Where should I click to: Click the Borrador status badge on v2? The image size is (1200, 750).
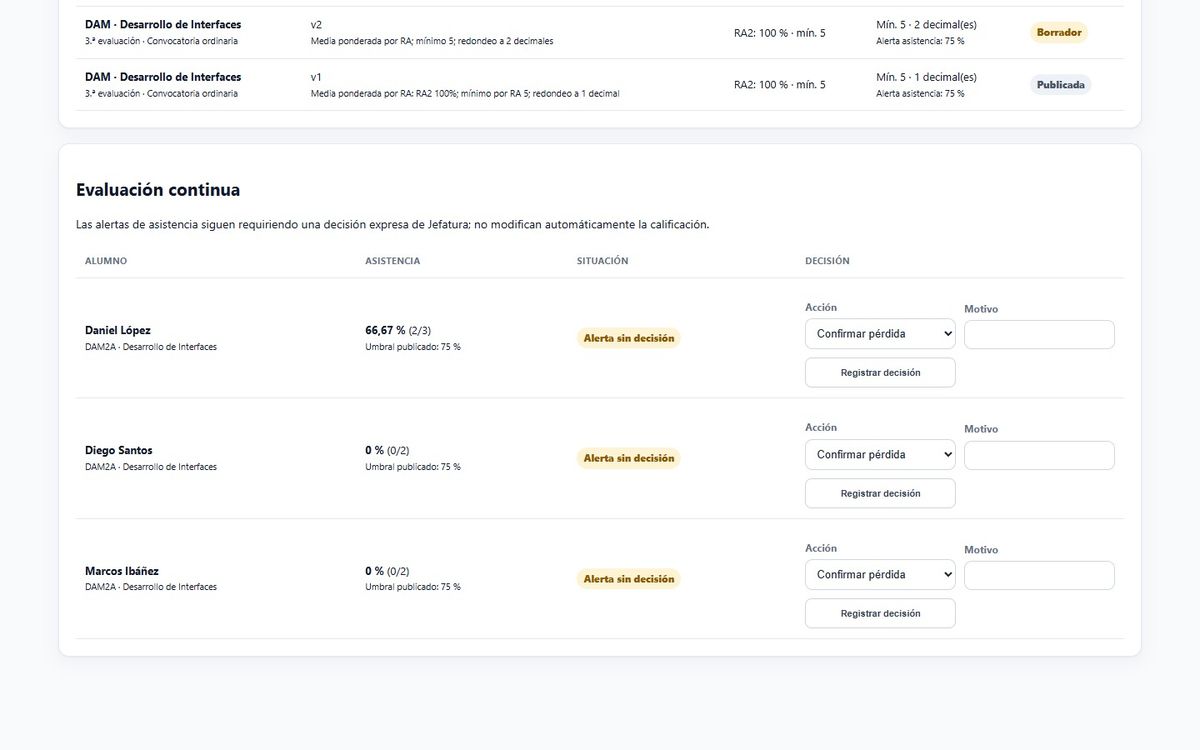[1059, 32]
